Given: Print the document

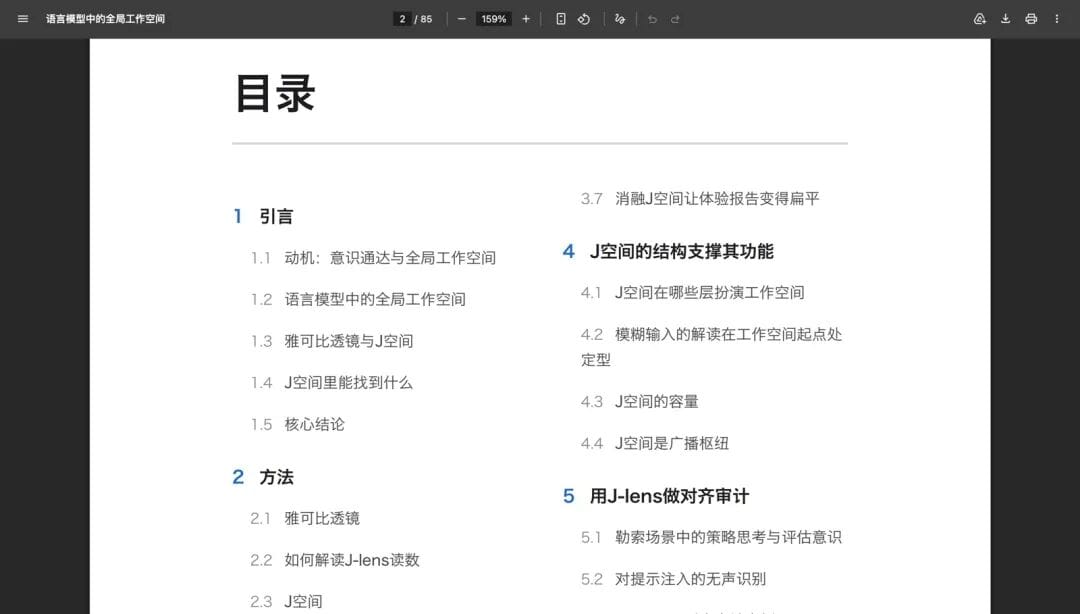Looking at the screenshot, I should (1031, 19).
